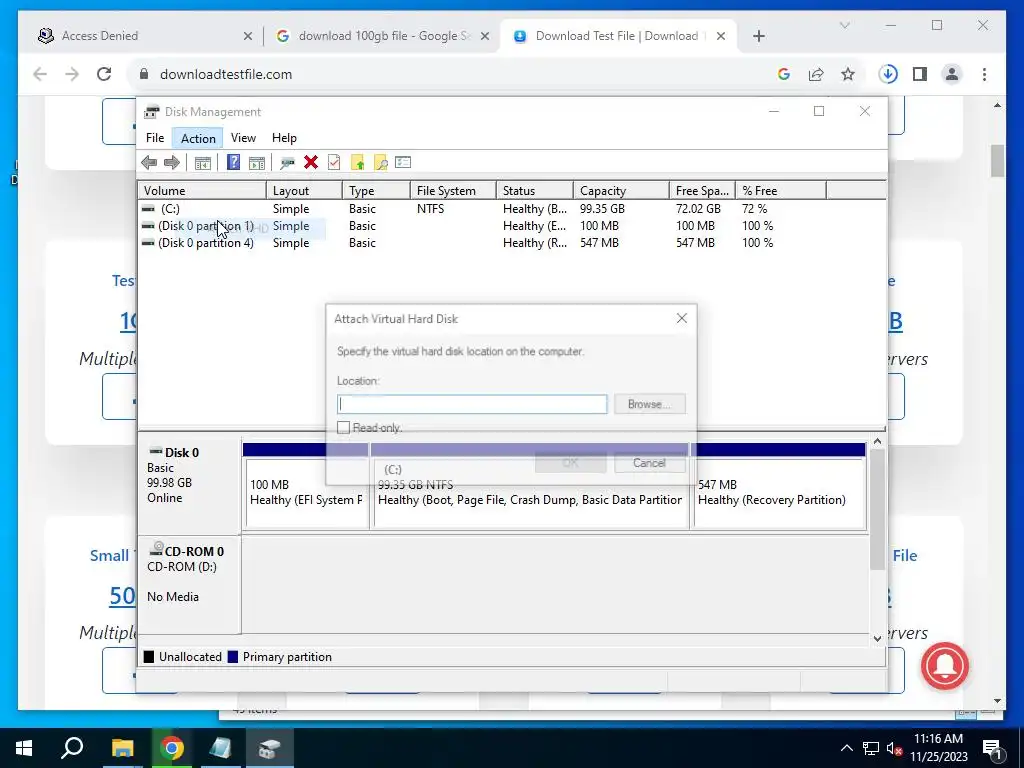Open notification center in system tray
The height and width of the screenshot is (768, 1024).
point(993,748)
